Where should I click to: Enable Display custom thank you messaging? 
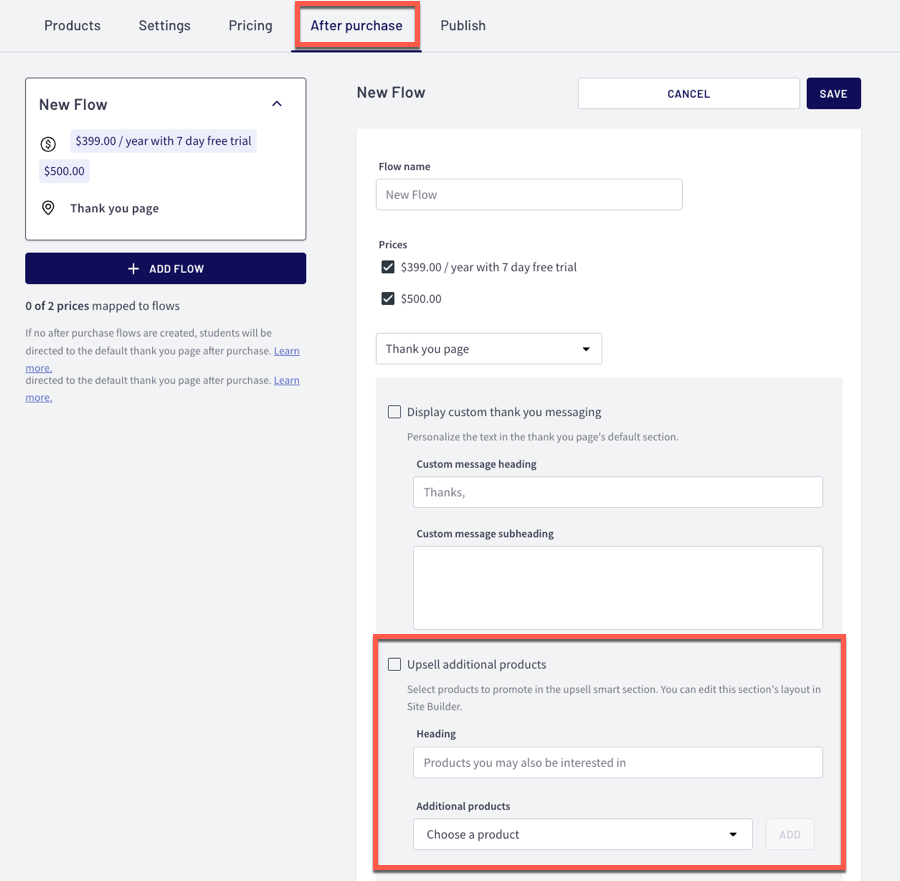(394, 412)
